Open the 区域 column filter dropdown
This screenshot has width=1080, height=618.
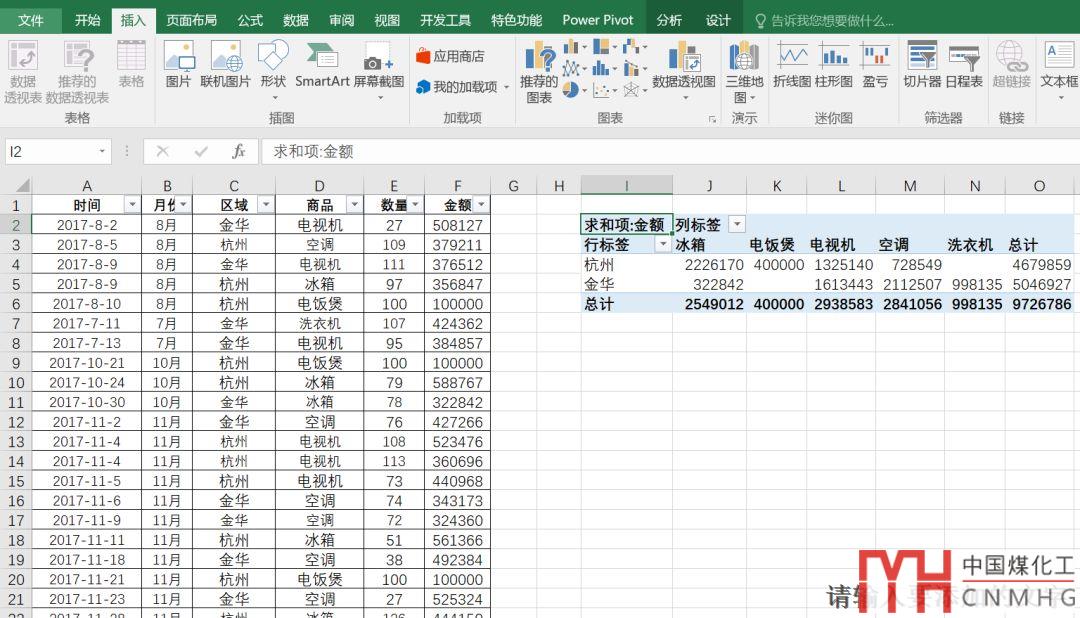[x=265, y=205]
